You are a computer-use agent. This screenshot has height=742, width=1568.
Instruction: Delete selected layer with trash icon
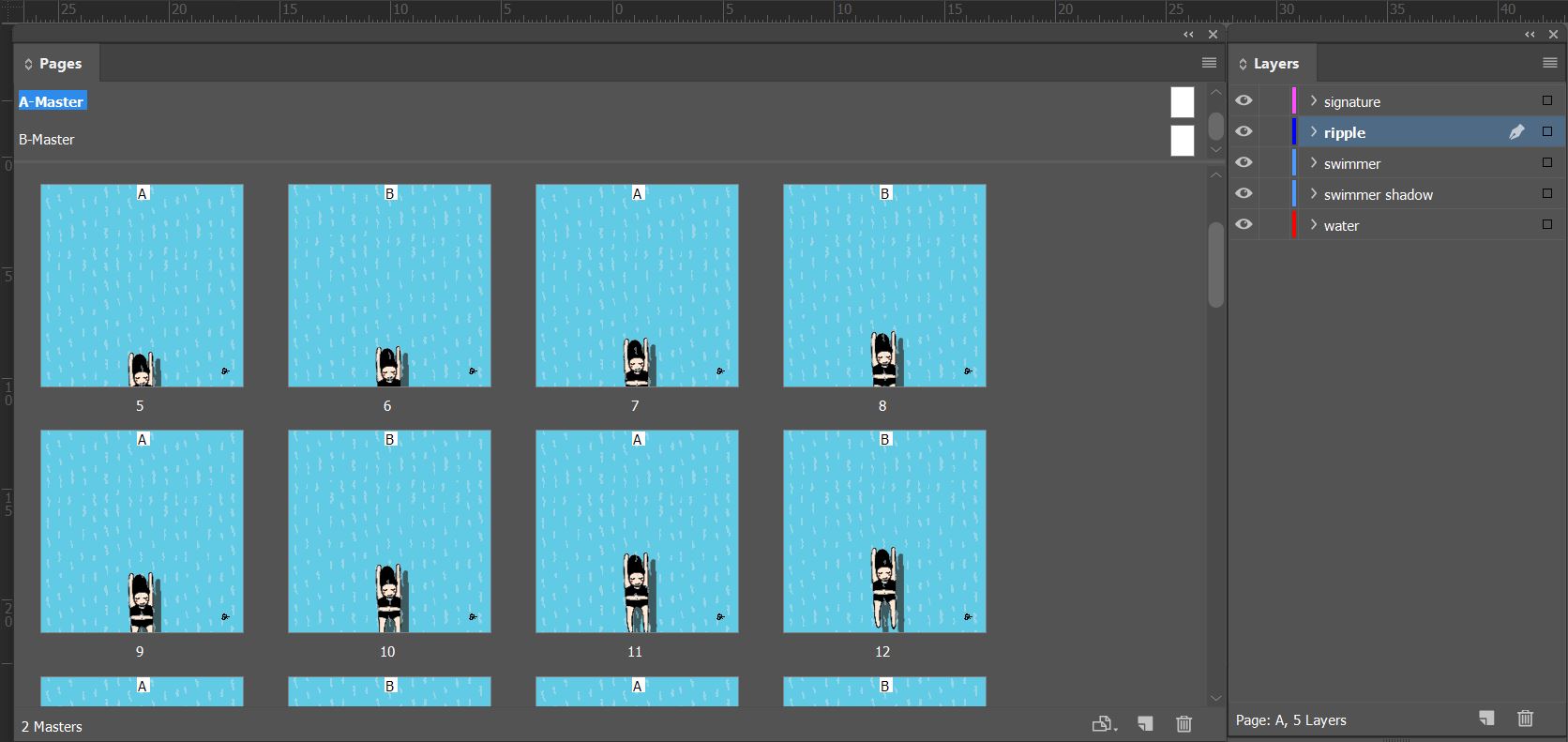1525,719
